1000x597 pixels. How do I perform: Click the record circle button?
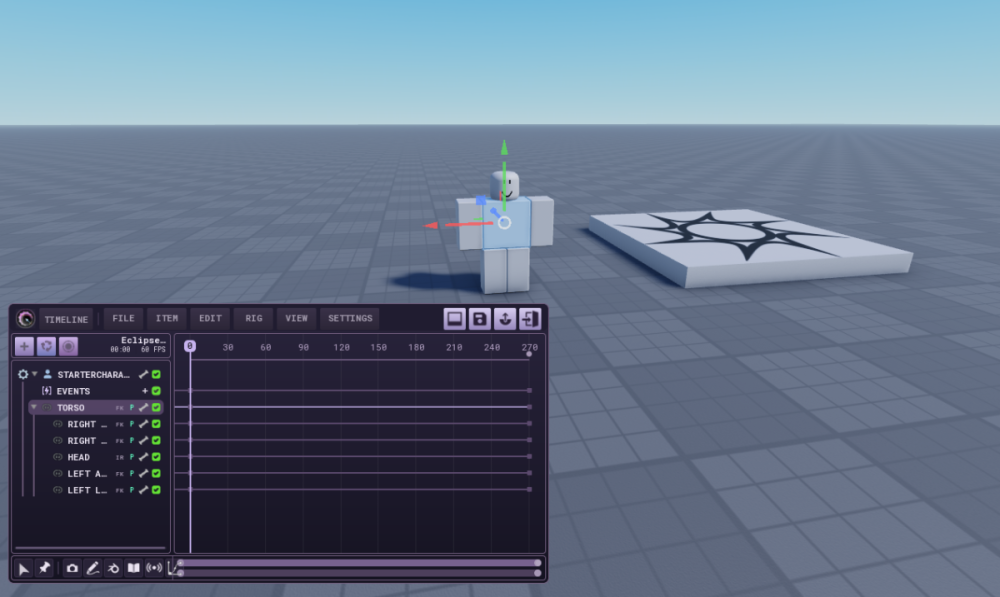pyautogui.click(x=68, y=346)
